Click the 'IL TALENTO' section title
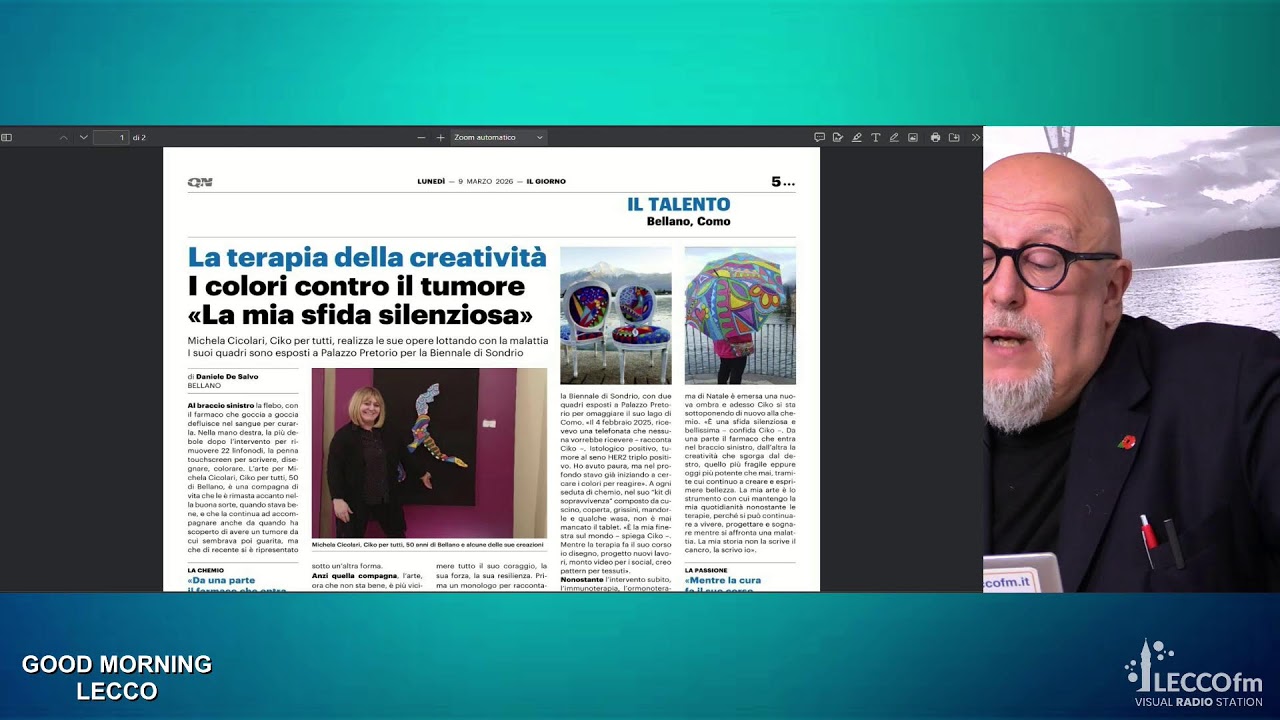 pos(679,204)
